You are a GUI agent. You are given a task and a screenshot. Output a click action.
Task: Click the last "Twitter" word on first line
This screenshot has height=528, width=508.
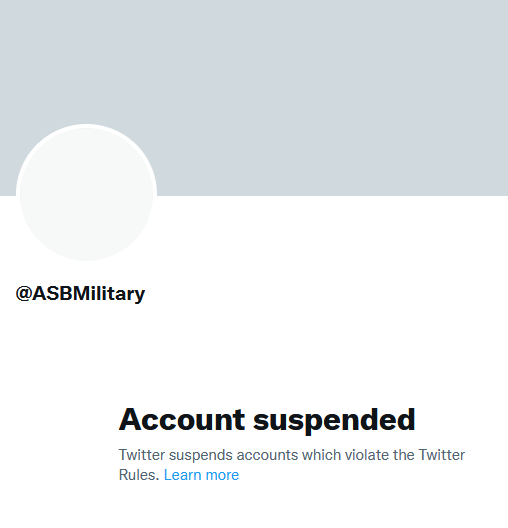tap(442, 455)
